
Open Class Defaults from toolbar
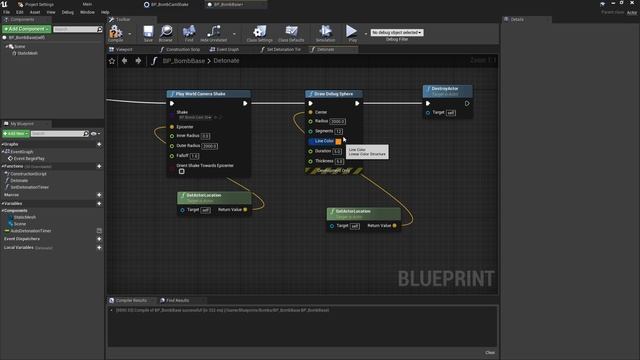(291, 33)
